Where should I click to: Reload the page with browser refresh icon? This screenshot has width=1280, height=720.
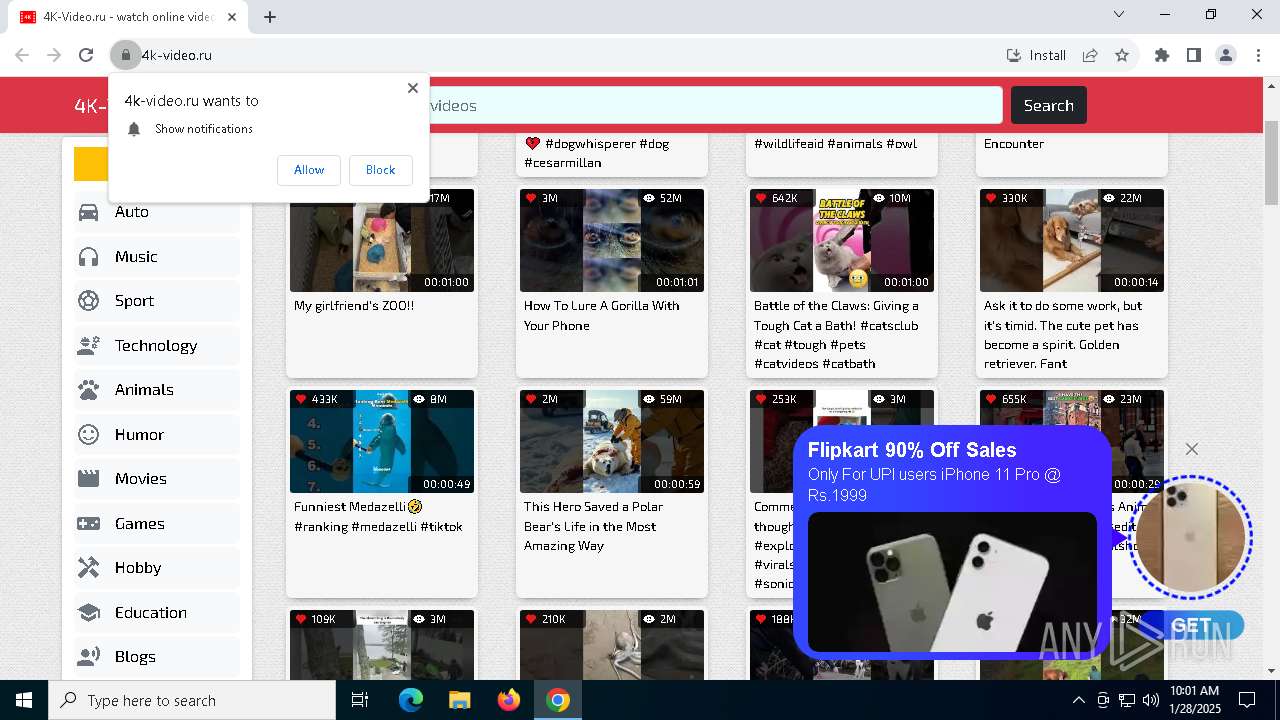tap(86, 55)
